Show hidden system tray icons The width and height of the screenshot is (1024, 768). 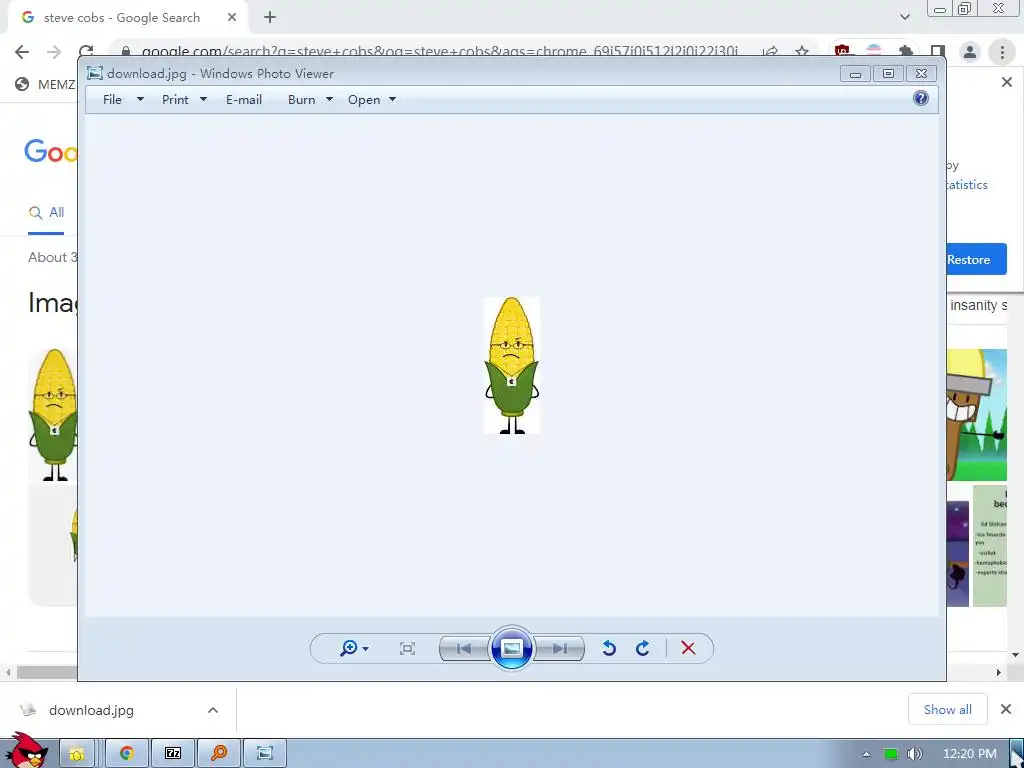[866, 754]
